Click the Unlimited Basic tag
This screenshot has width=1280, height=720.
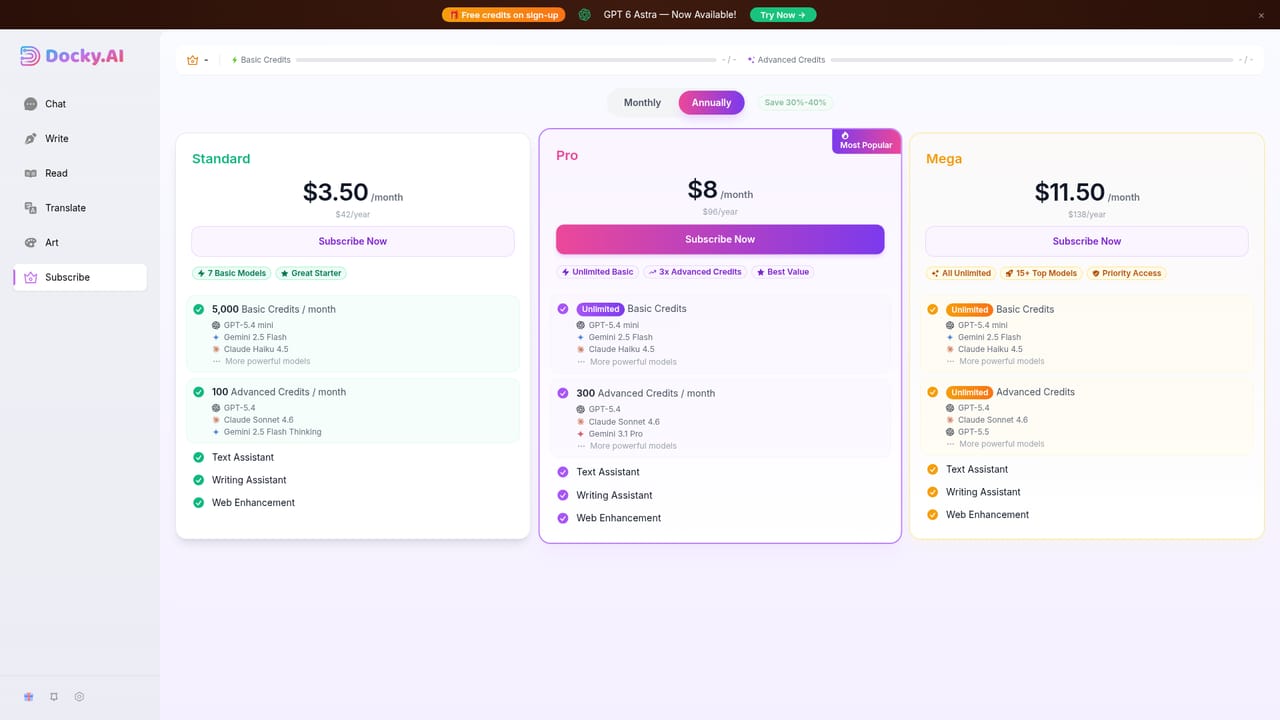(598, 272)
